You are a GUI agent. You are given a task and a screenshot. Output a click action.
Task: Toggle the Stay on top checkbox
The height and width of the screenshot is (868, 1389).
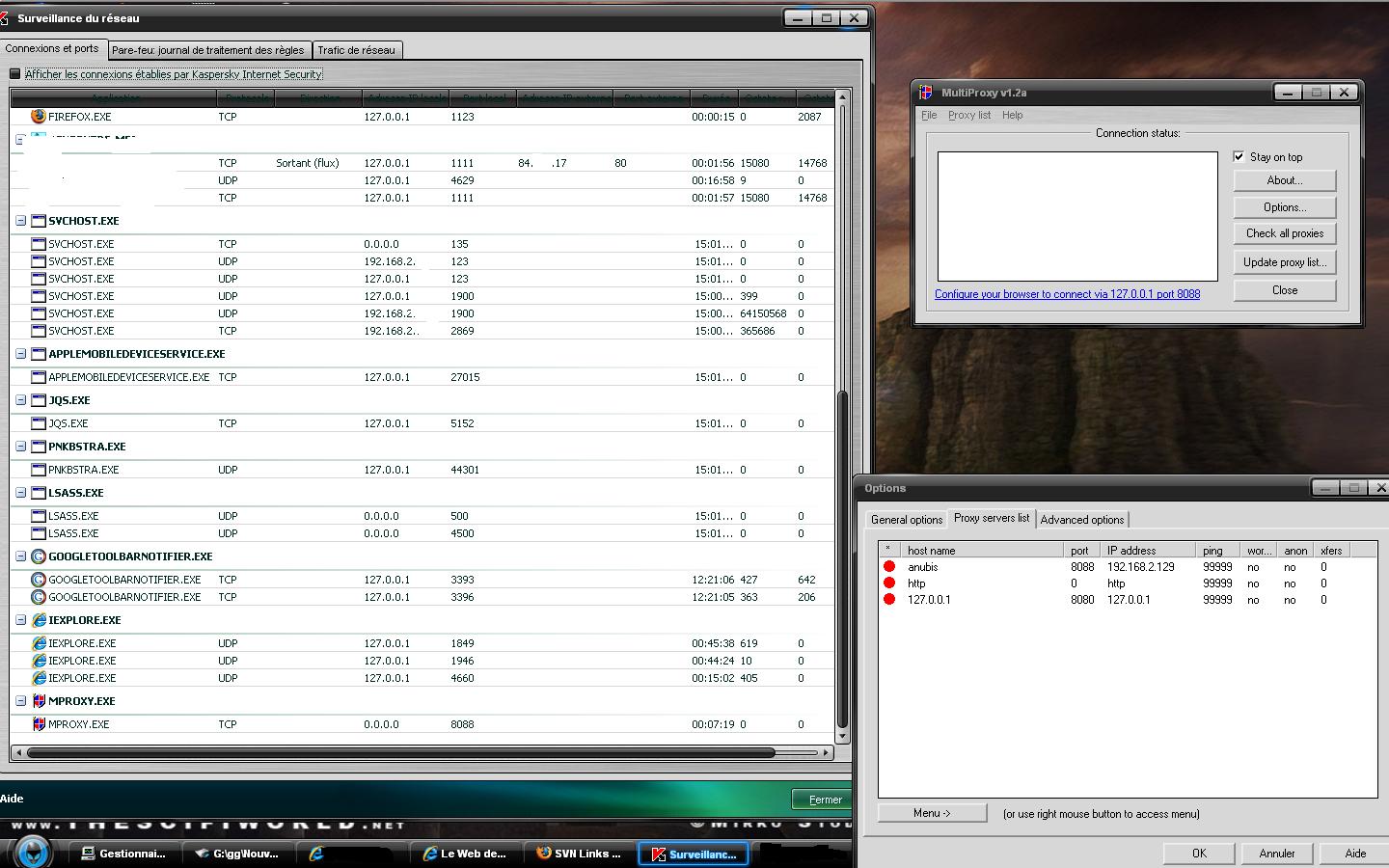pyautogui.click(x=1239, y=156)
